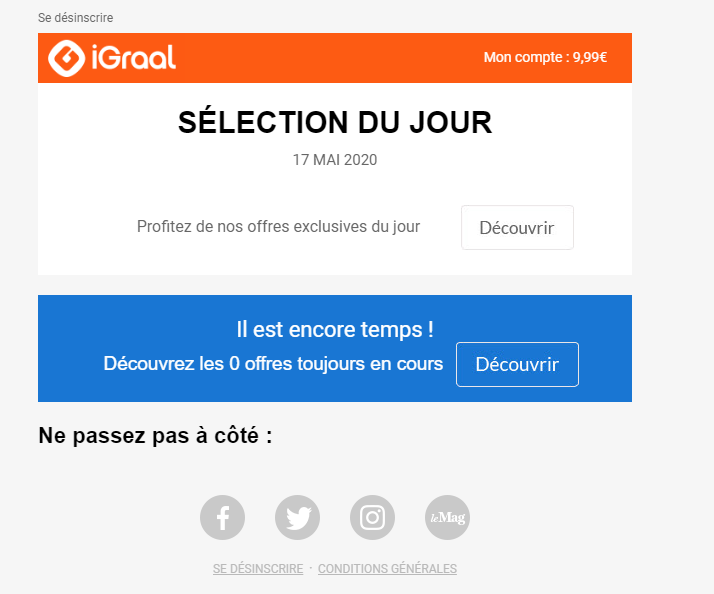Open "Mon compte : 9,99€" in the header
The width and height of the screenshot is (714, 594).
pos(545,58)
